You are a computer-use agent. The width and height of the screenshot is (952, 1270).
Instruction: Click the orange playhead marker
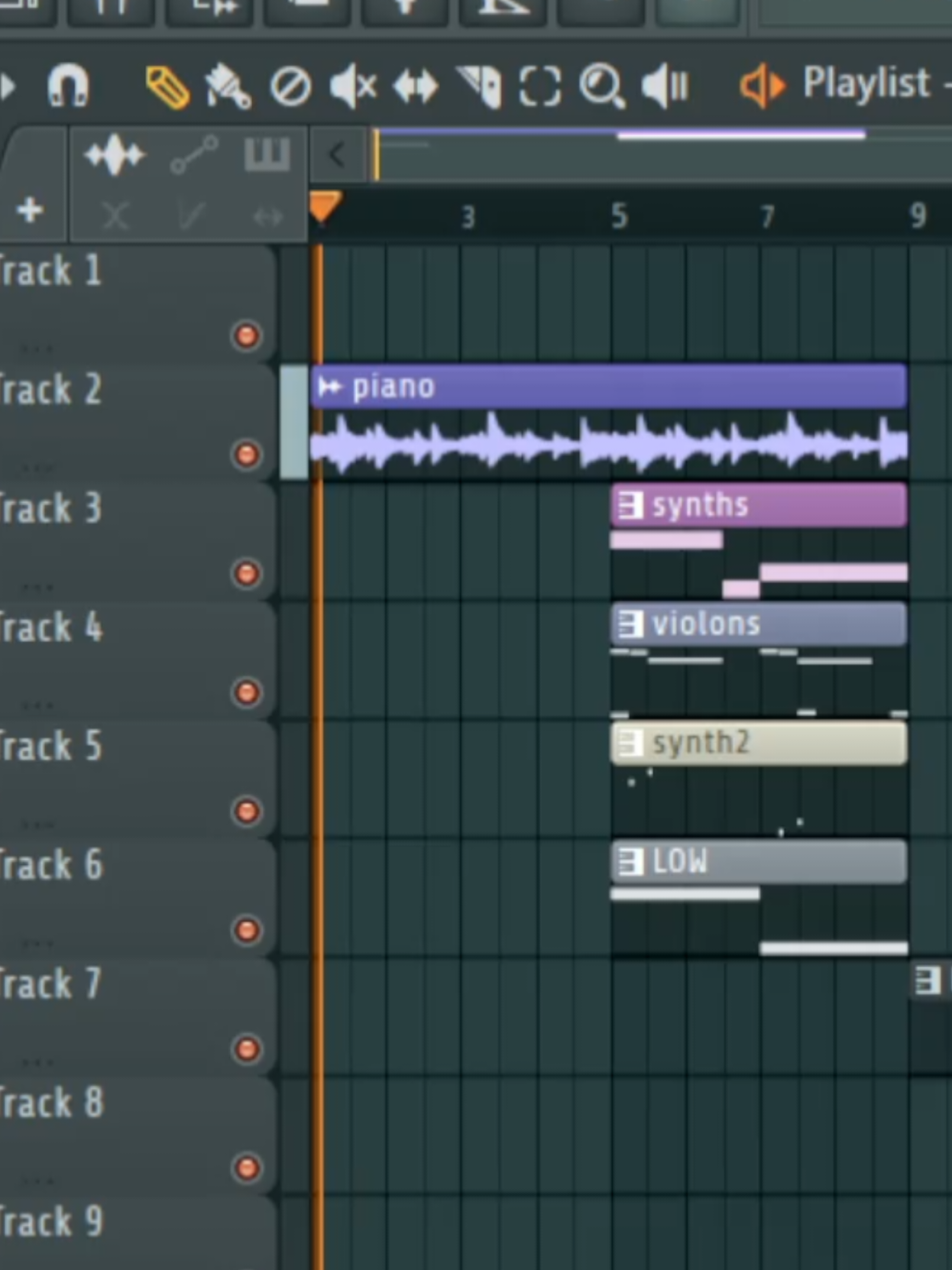(325, 206)
